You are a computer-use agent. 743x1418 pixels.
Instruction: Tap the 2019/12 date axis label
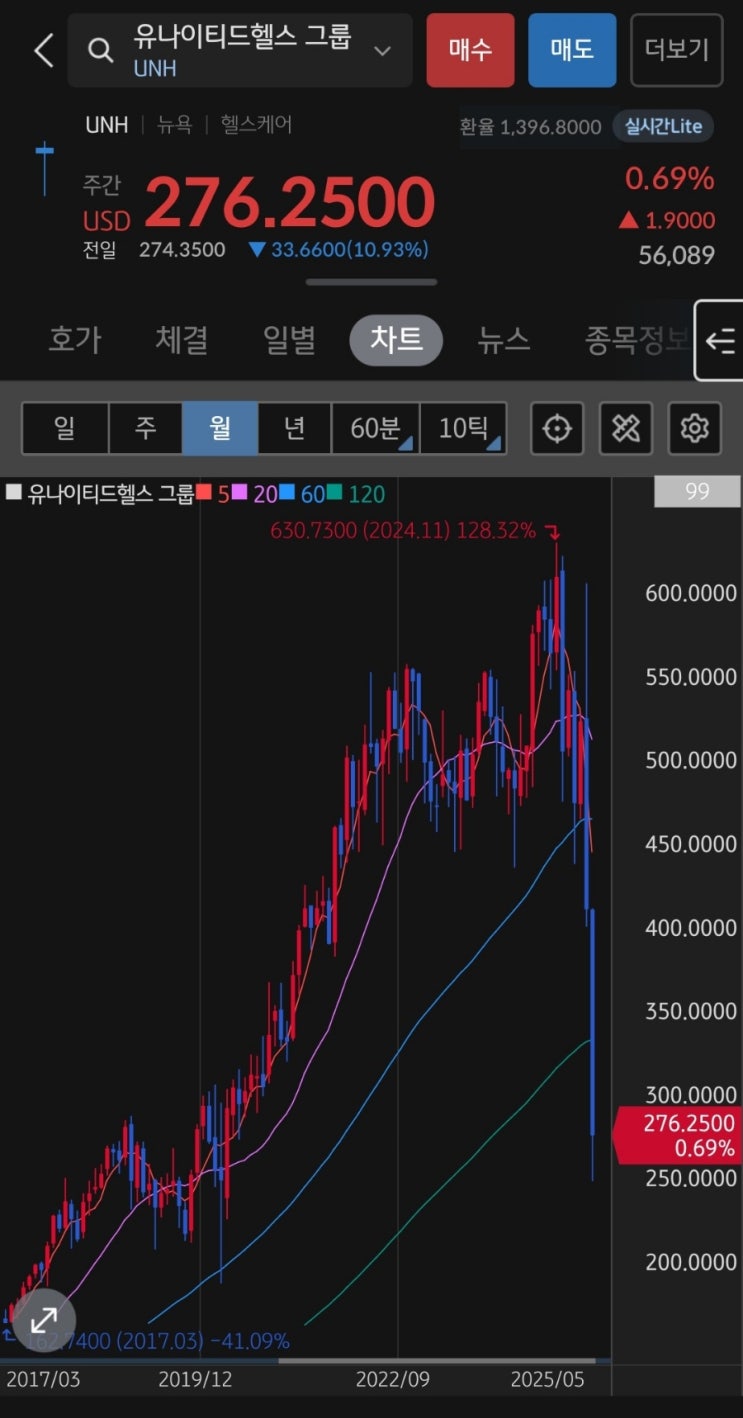click(x=195, y=1379)
